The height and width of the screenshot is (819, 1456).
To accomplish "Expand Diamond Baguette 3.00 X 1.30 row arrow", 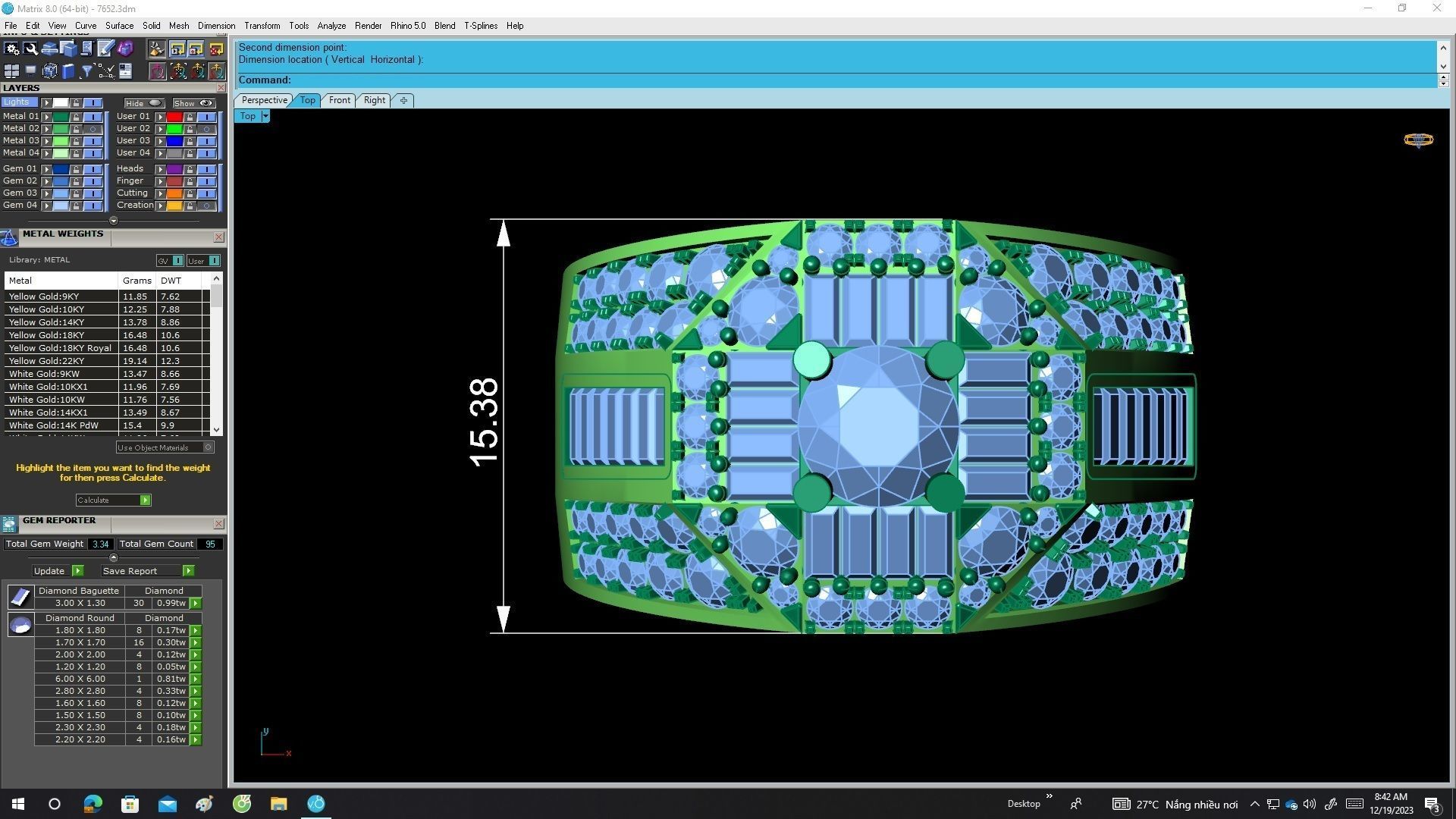I will pyautogui.click(x=196, y=604).
